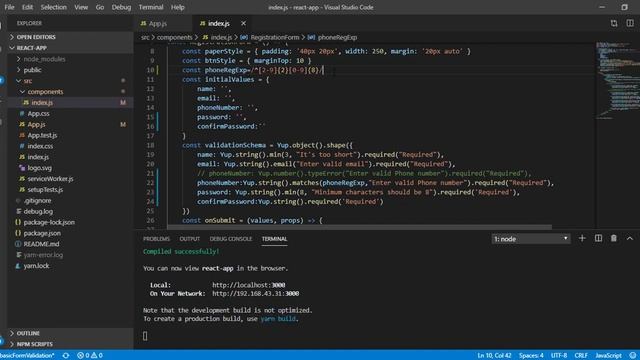Close the index.js editor tab
640x360 pixels.
(243, 24)
